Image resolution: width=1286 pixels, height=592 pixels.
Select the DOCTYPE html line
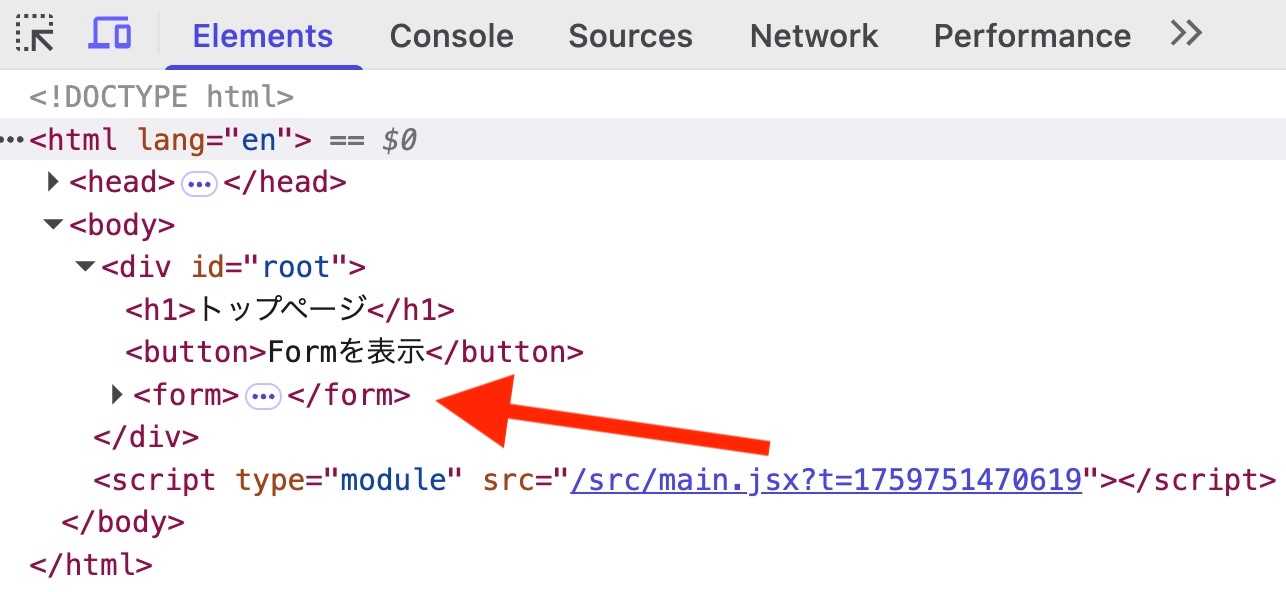coord(161,97)
